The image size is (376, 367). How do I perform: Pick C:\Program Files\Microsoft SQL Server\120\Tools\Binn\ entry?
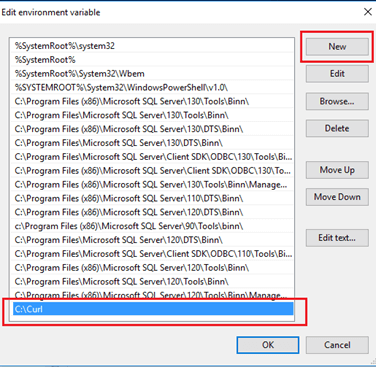point(153,282)
